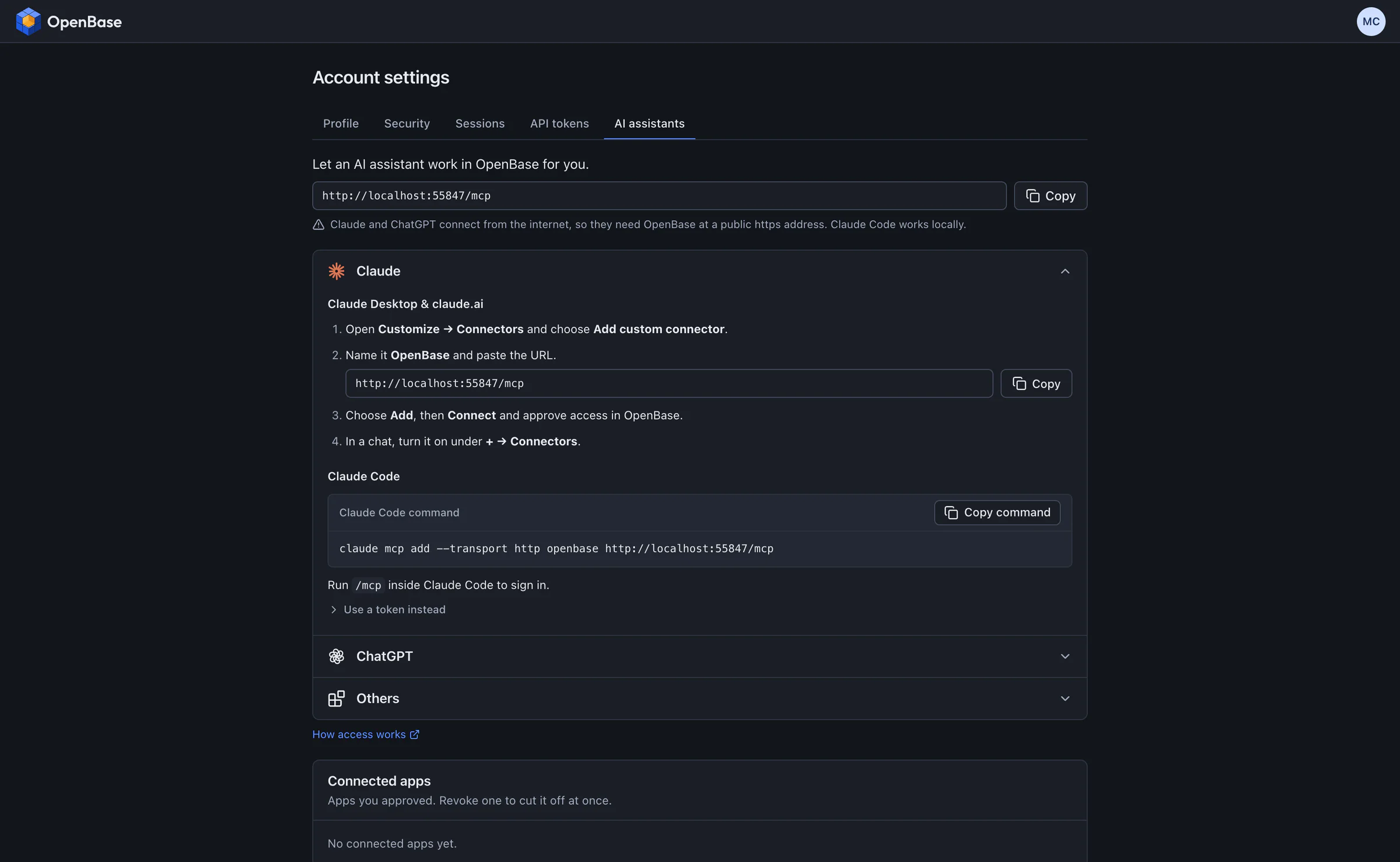Screen dimensions: 1400x862
Task: Collapse the Claude section chevron
Action: point(1065,271)
